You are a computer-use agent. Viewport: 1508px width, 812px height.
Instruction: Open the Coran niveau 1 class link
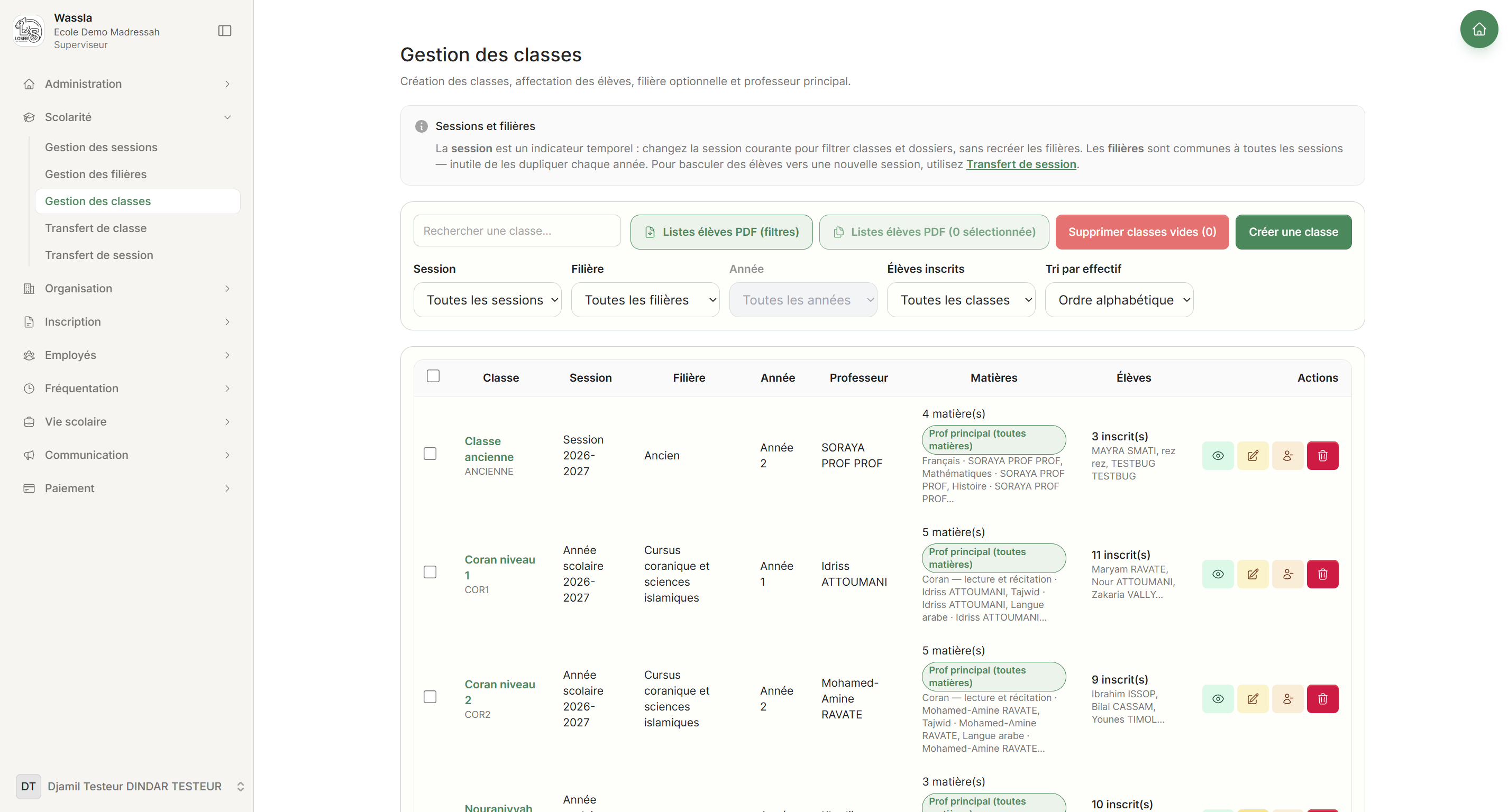point(500,567)
